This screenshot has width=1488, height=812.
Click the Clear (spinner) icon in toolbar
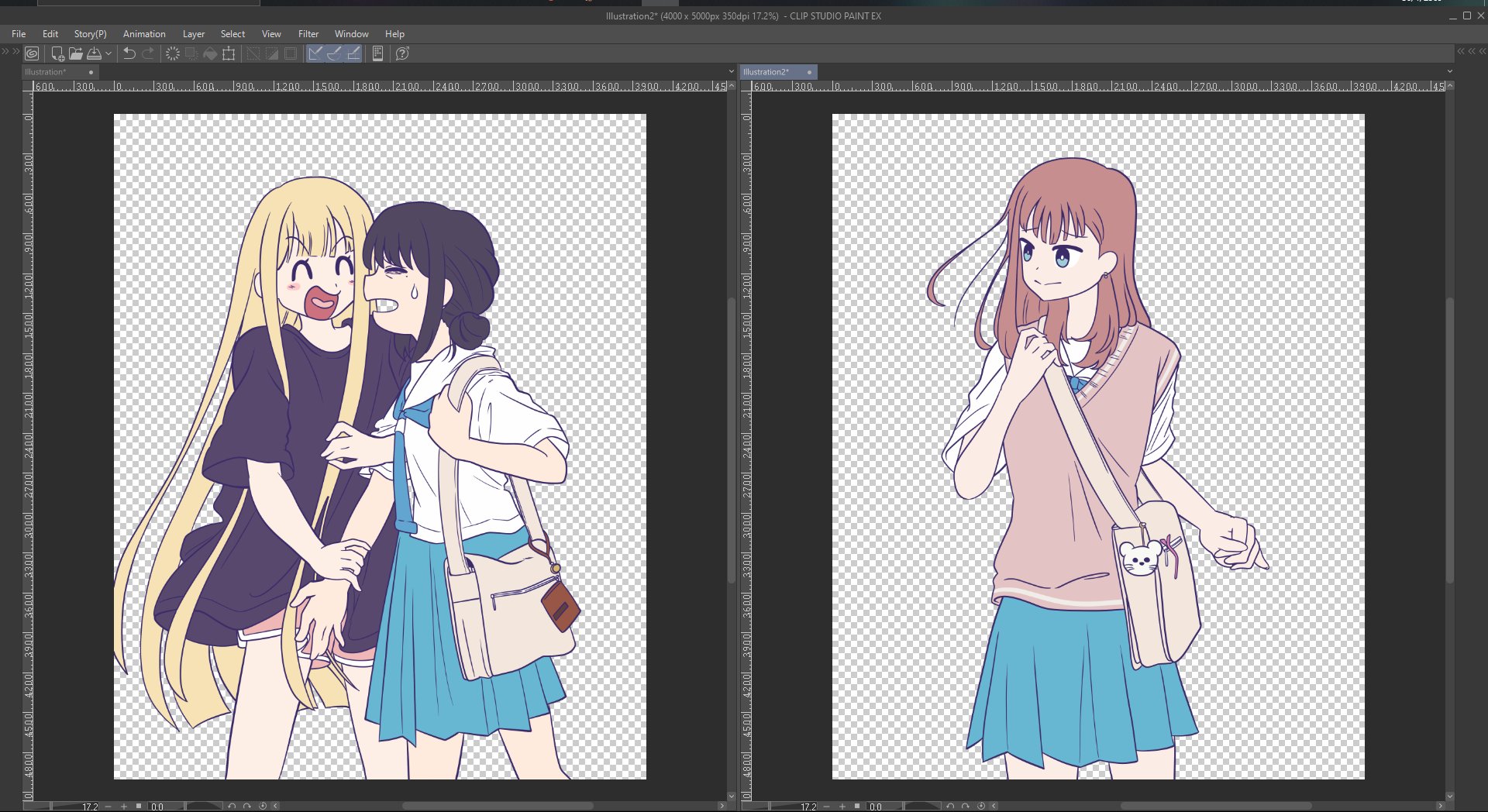172,53
